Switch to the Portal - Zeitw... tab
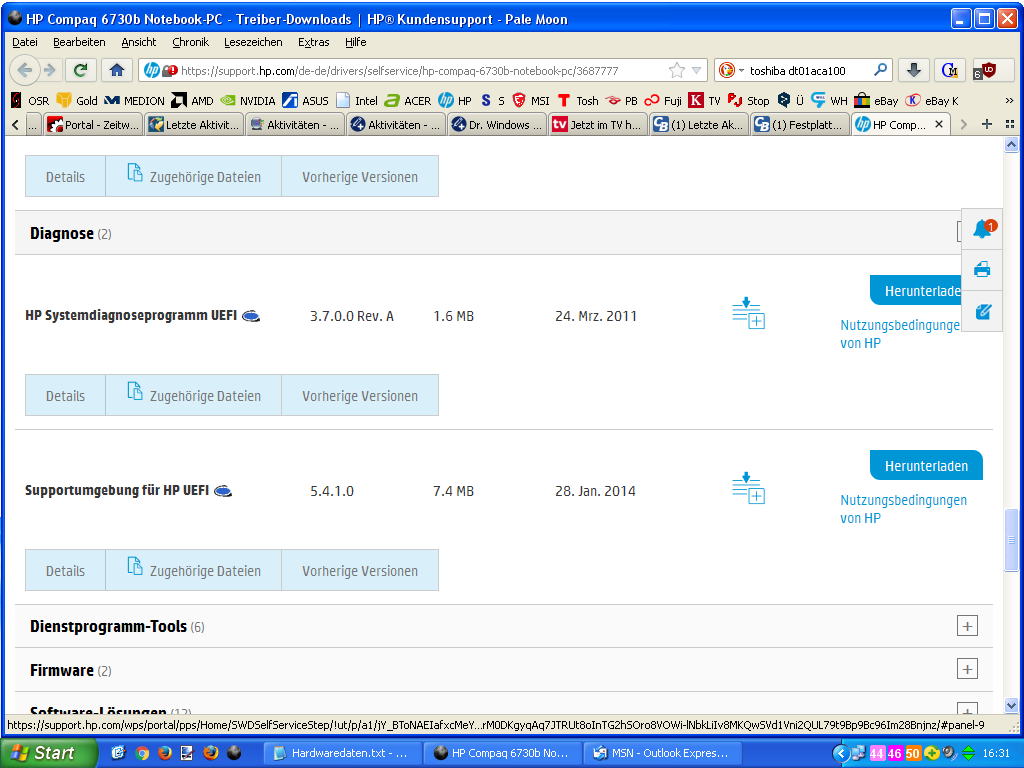The width and height of the screenshot is (1024, 768). point(93,124)
